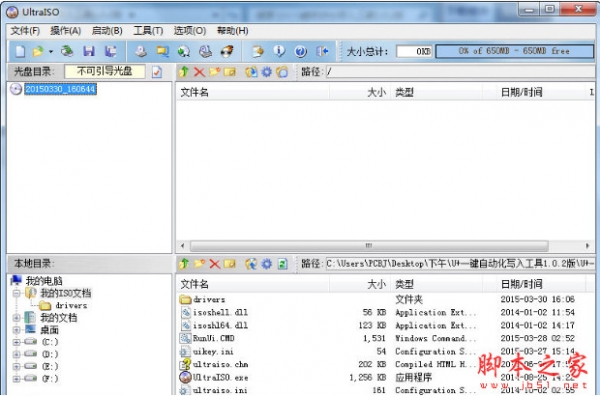Click the New image file icon
This screenshot has width=600, height=396.
[20, 51]
